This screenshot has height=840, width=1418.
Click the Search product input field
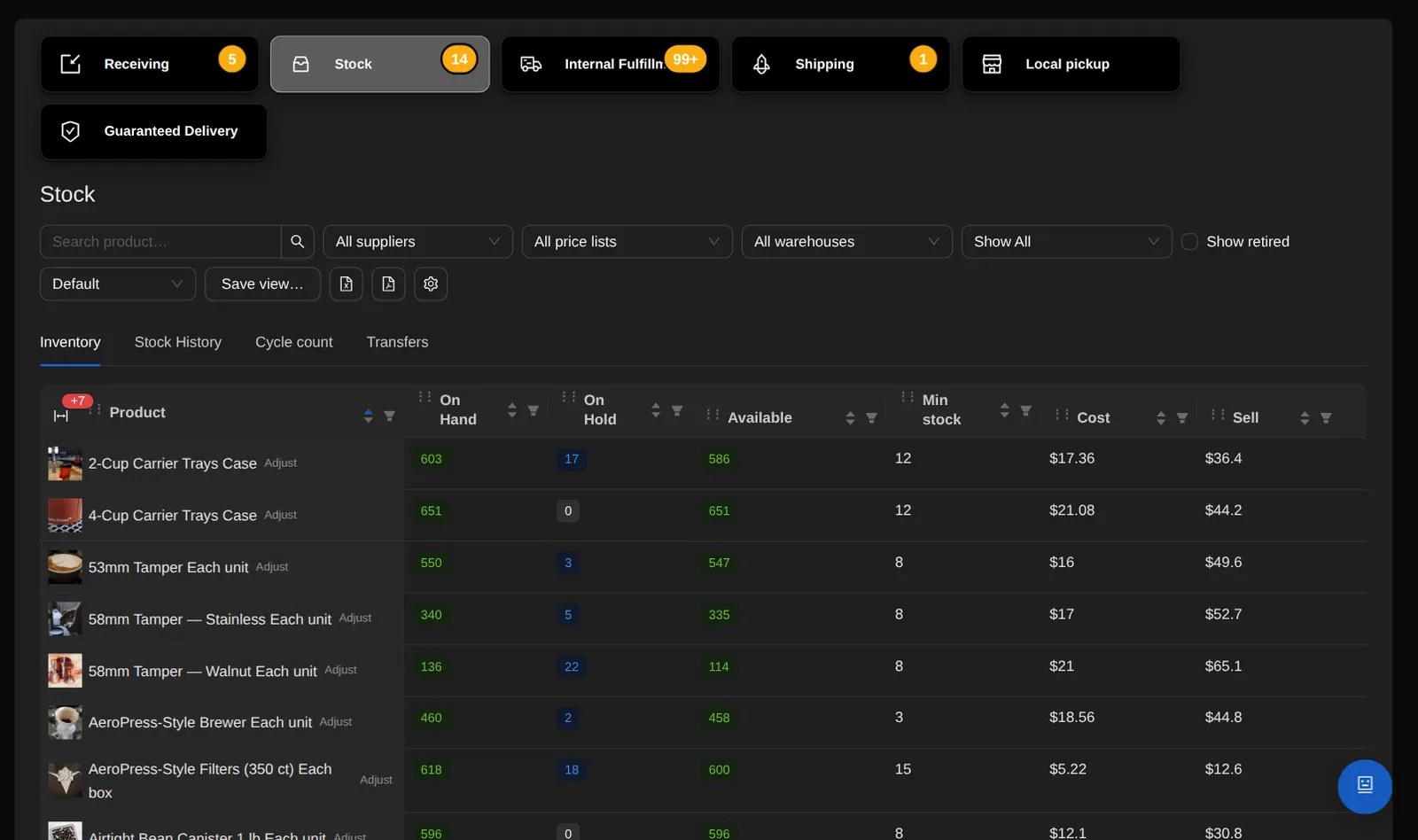tap(160, 242)
